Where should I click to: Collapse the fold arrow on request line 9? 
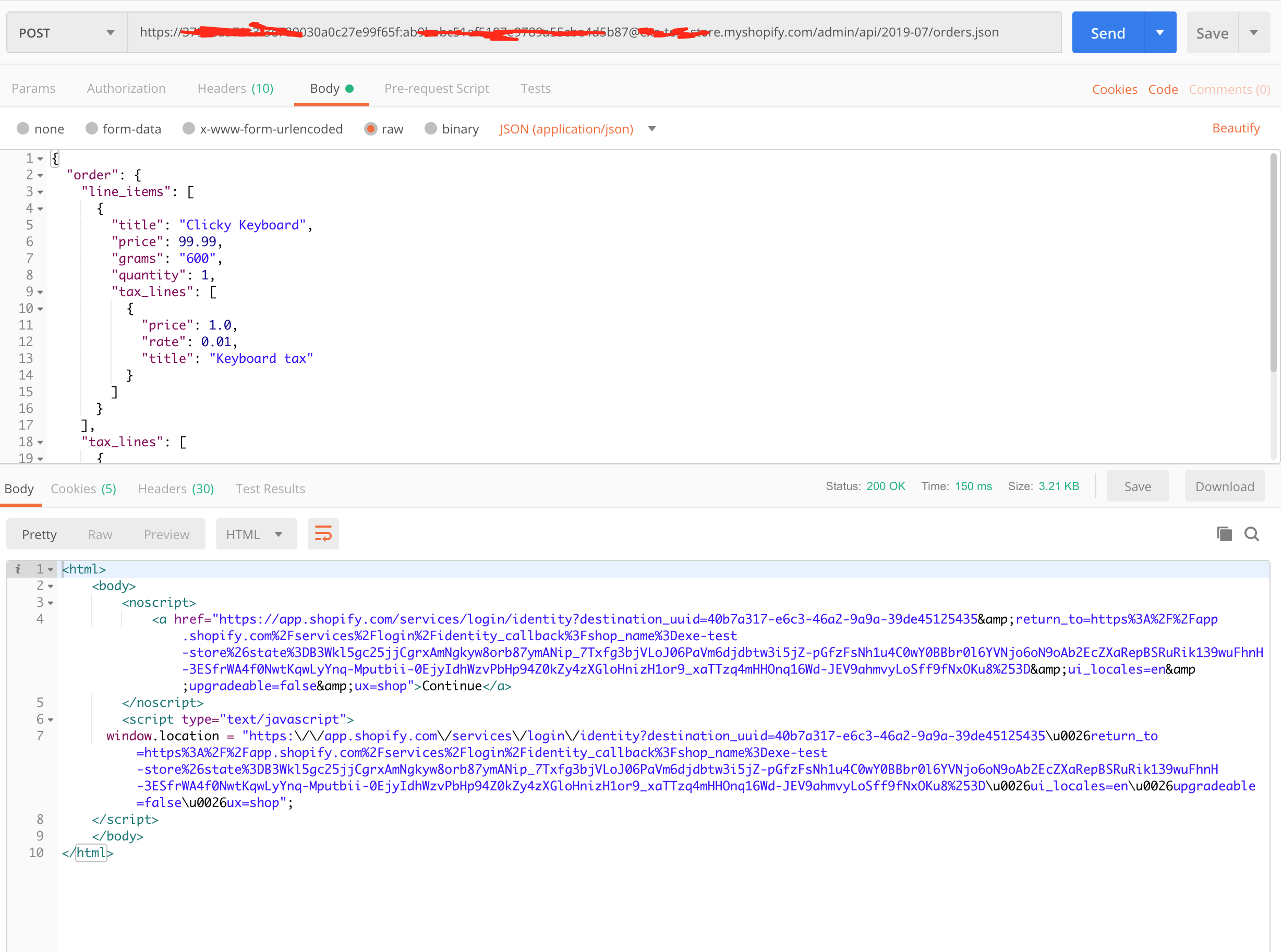pos(40,292)
